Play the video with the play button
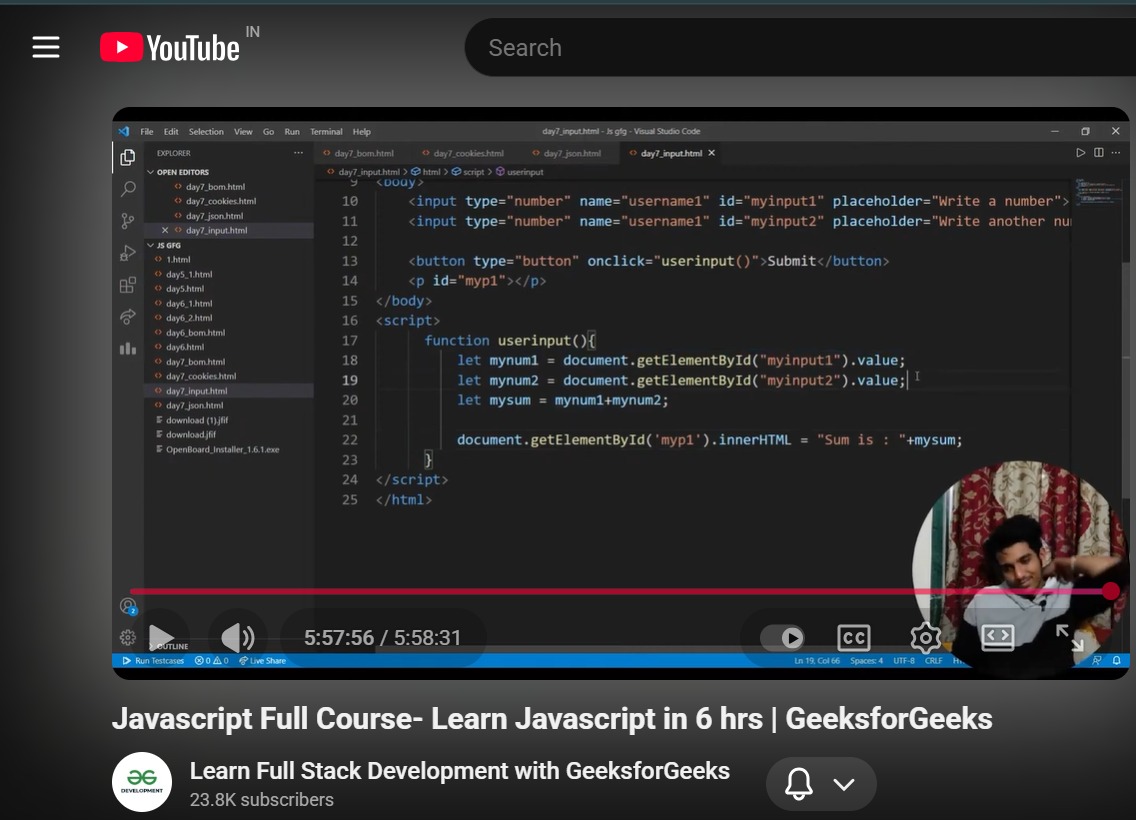The image size is (1136, 820). click(161, 637)
